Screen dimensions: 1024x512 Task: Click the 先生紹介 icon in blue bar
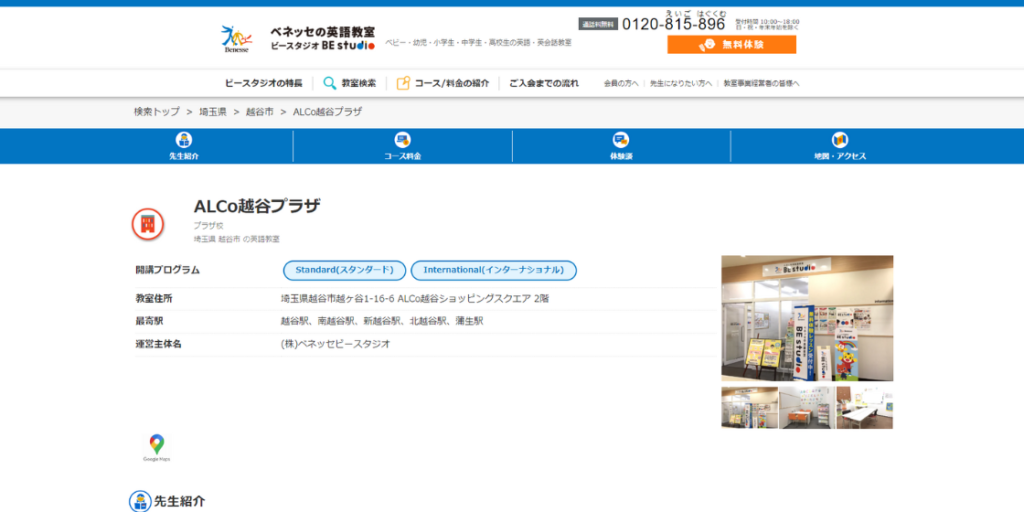coord(184,140)
